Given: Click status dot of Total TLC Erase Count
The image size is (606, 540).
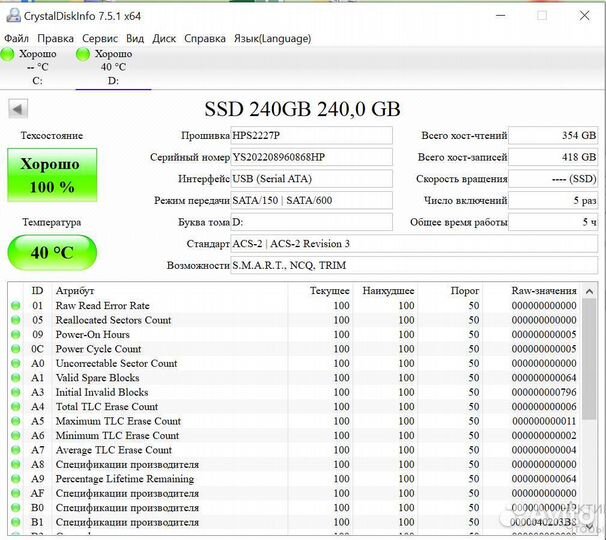Looking at the screenshot, I should (15, 407).
